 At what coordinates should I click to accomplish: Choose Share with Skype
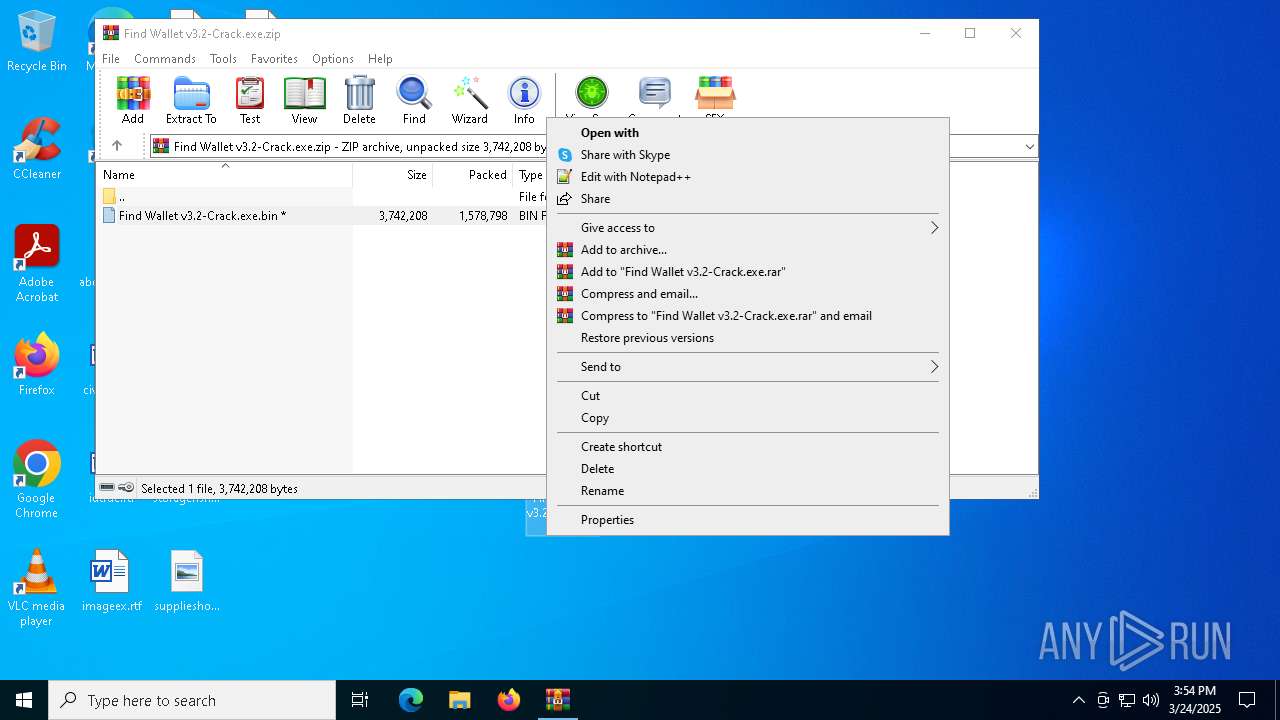[x=748, y=155]
